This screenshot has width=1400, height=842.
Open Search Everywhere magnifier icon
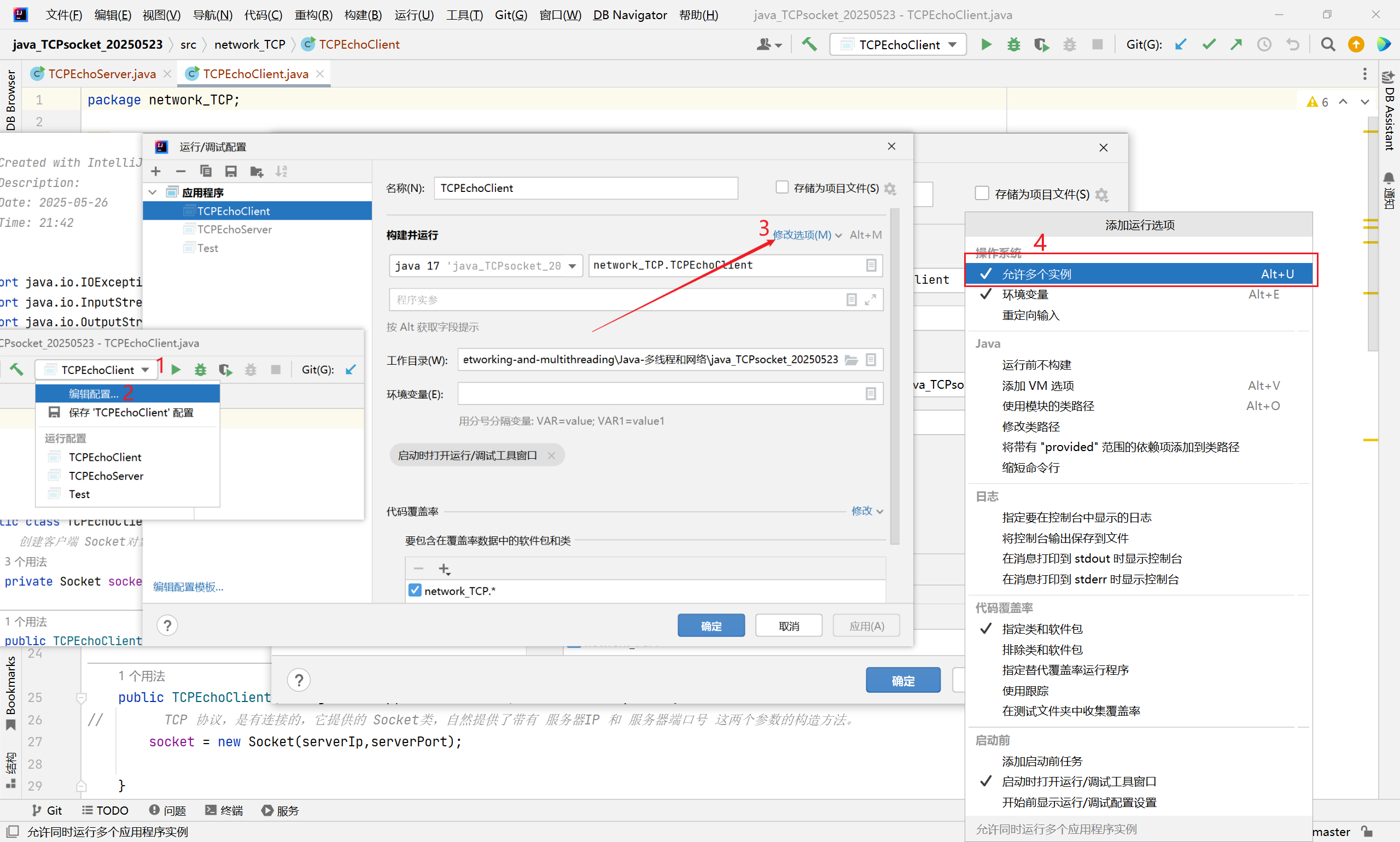click(x=1328, y=44)
